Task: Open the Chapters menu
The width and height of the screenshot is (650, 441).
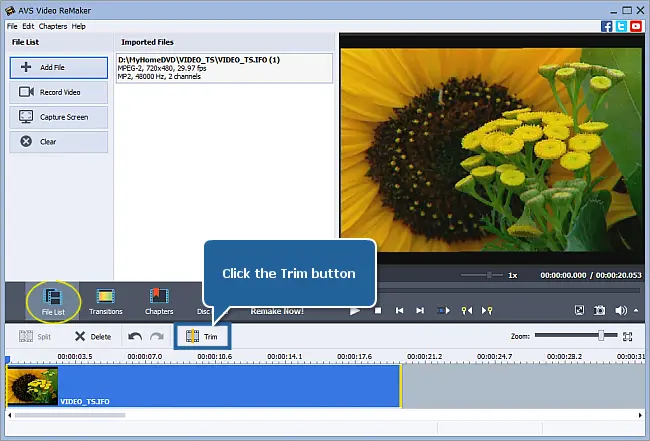Action: point(53,26)
